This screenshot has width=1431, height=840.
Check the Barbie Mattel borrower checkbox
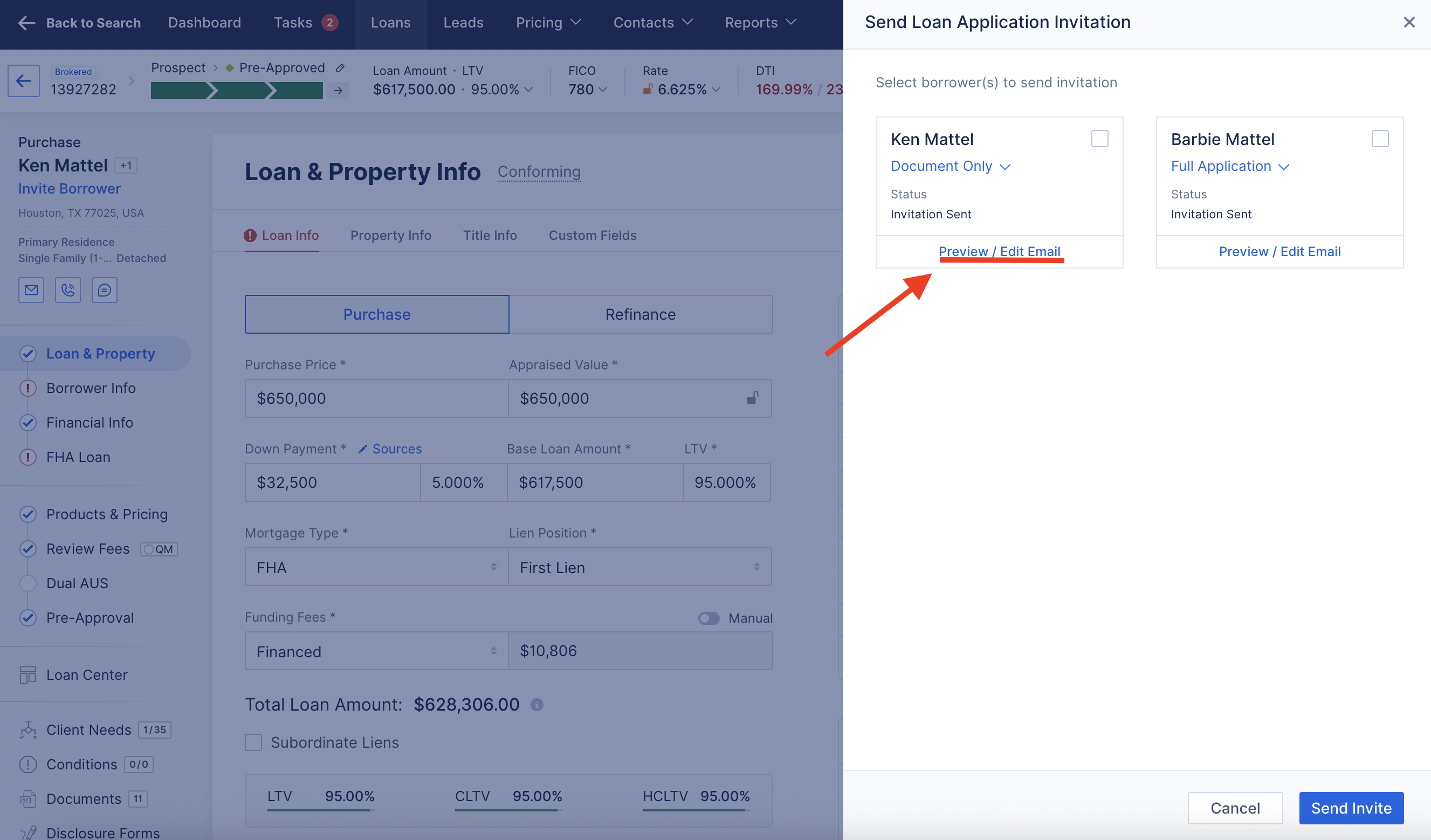coord(1380,139)
